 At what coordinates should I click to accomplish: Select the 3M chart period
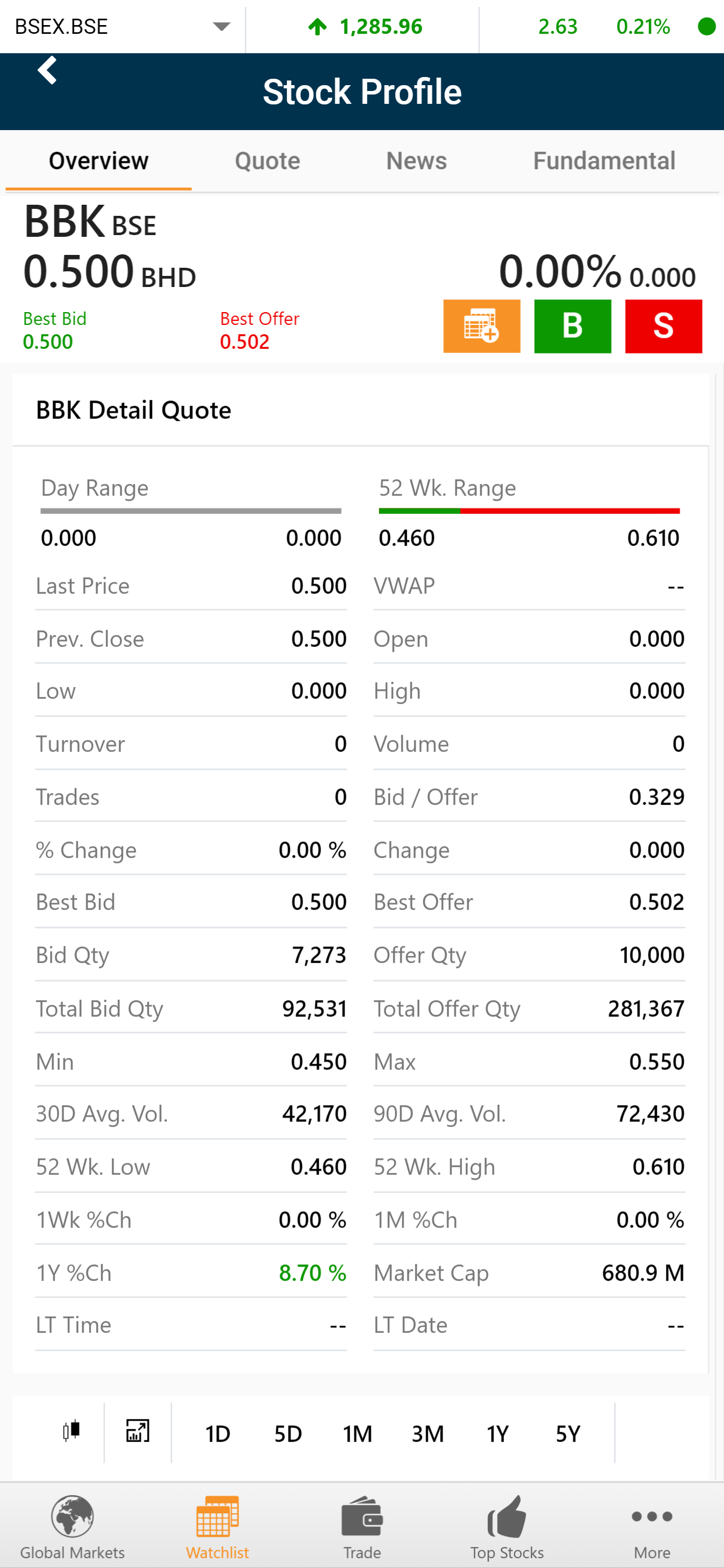[428, 1434]
